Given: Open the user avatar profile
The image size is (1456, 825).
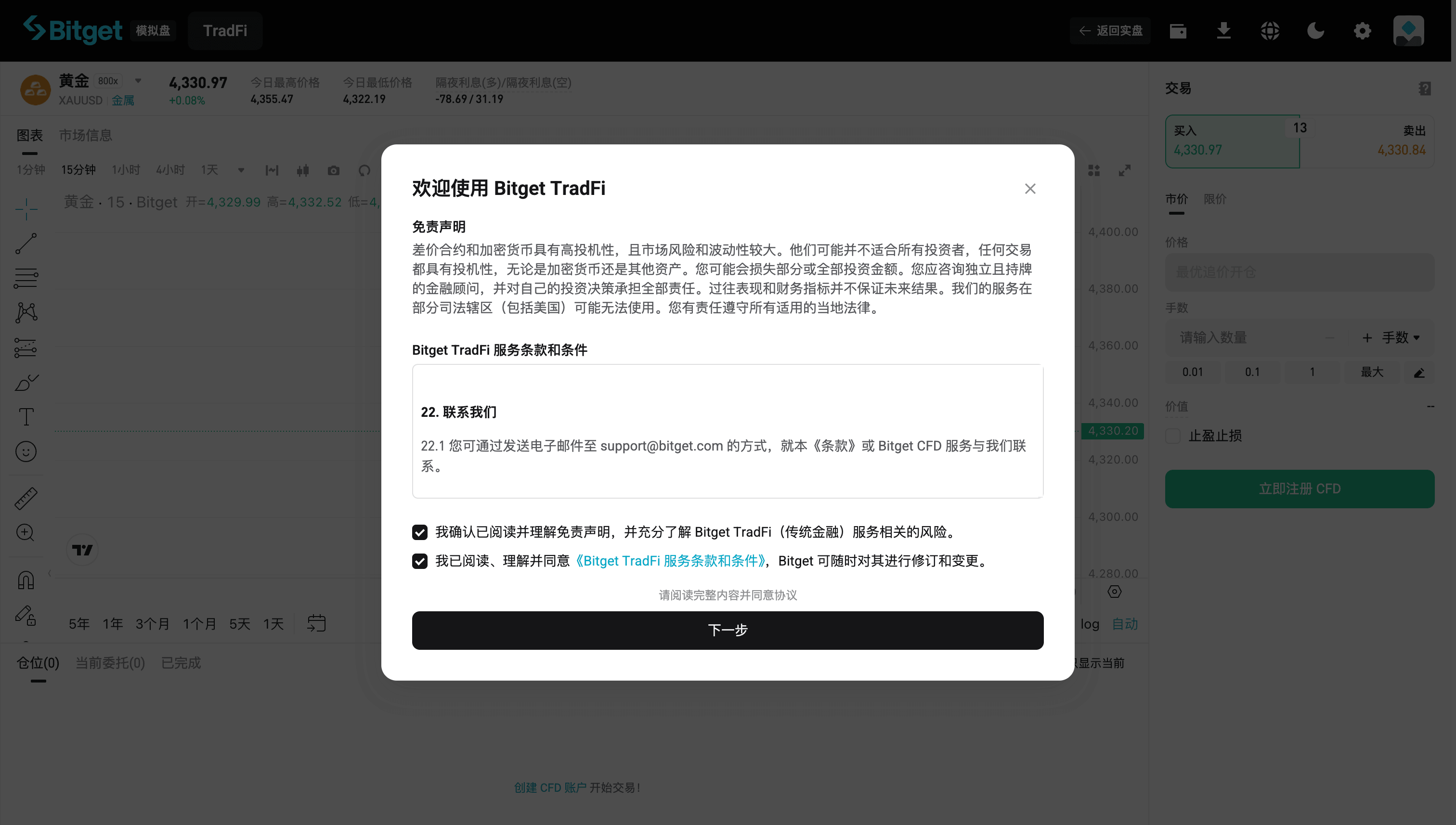Looking at the screenshot, I should 1408,31.
